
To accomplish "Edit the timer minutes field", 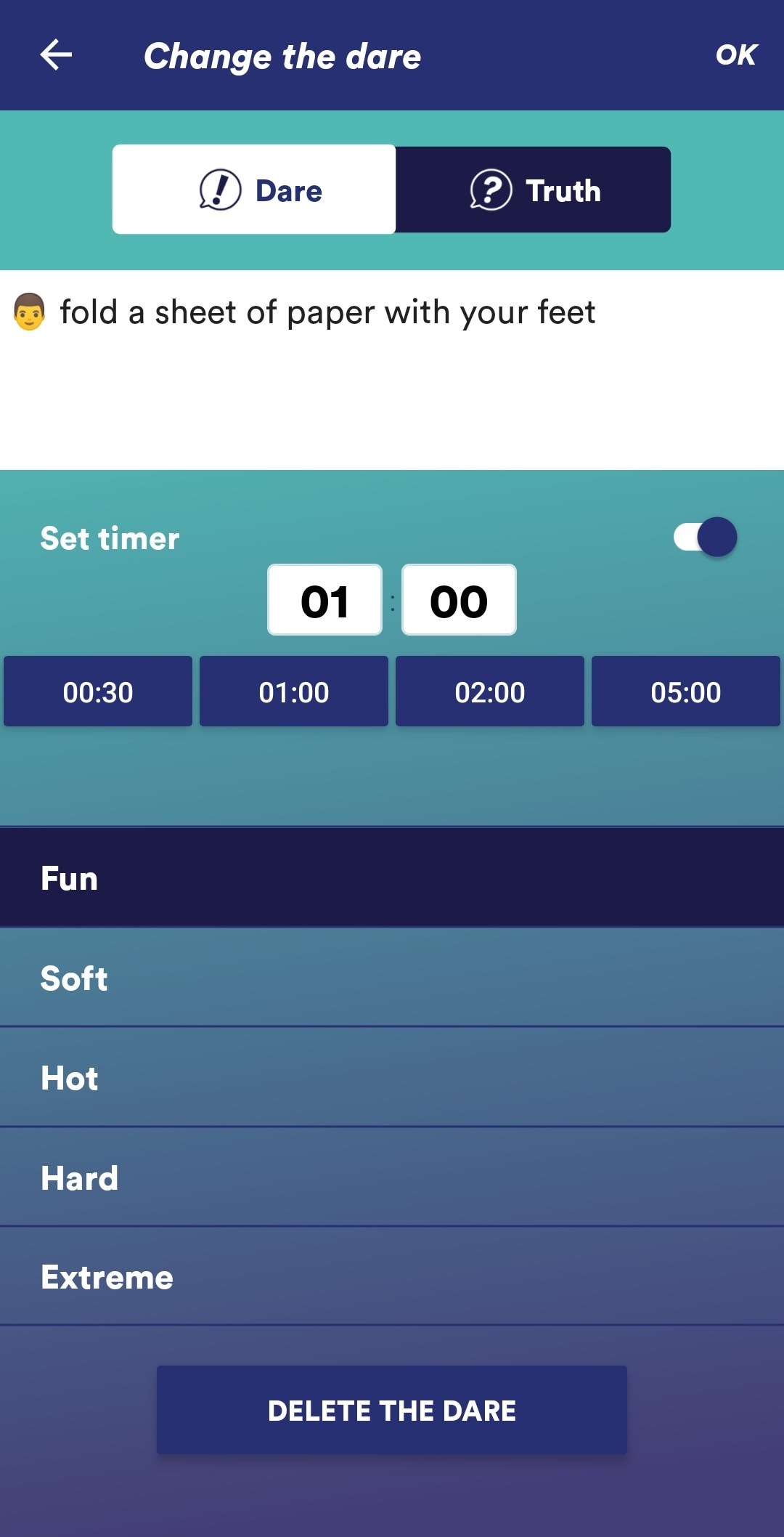I will point(324,601).
